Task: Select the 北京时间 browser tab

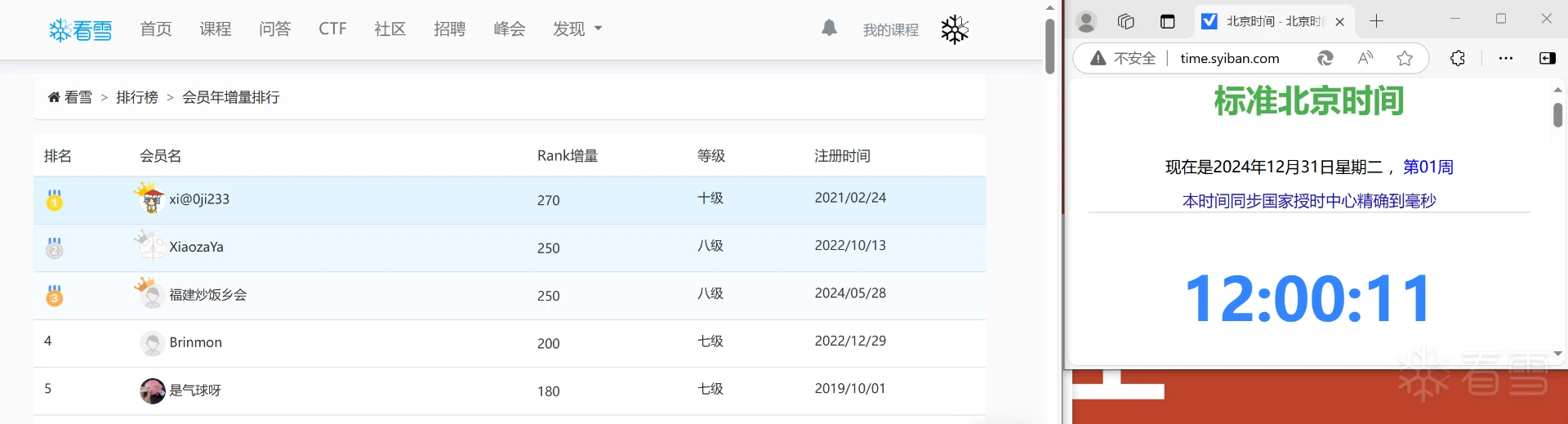Action: click(x=1273, y=21)
